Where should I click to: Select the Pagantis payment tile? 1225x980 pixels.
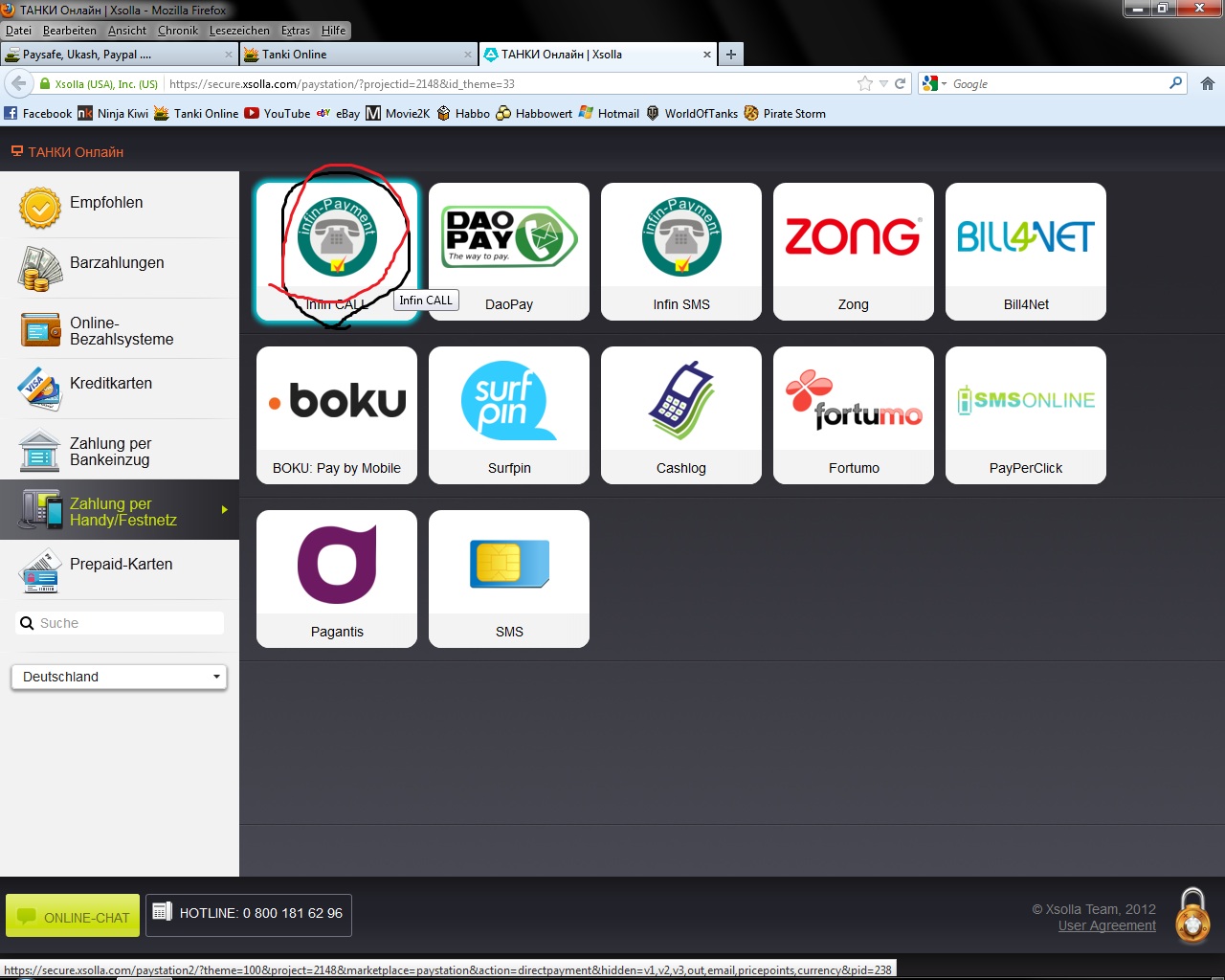[336, 578]
